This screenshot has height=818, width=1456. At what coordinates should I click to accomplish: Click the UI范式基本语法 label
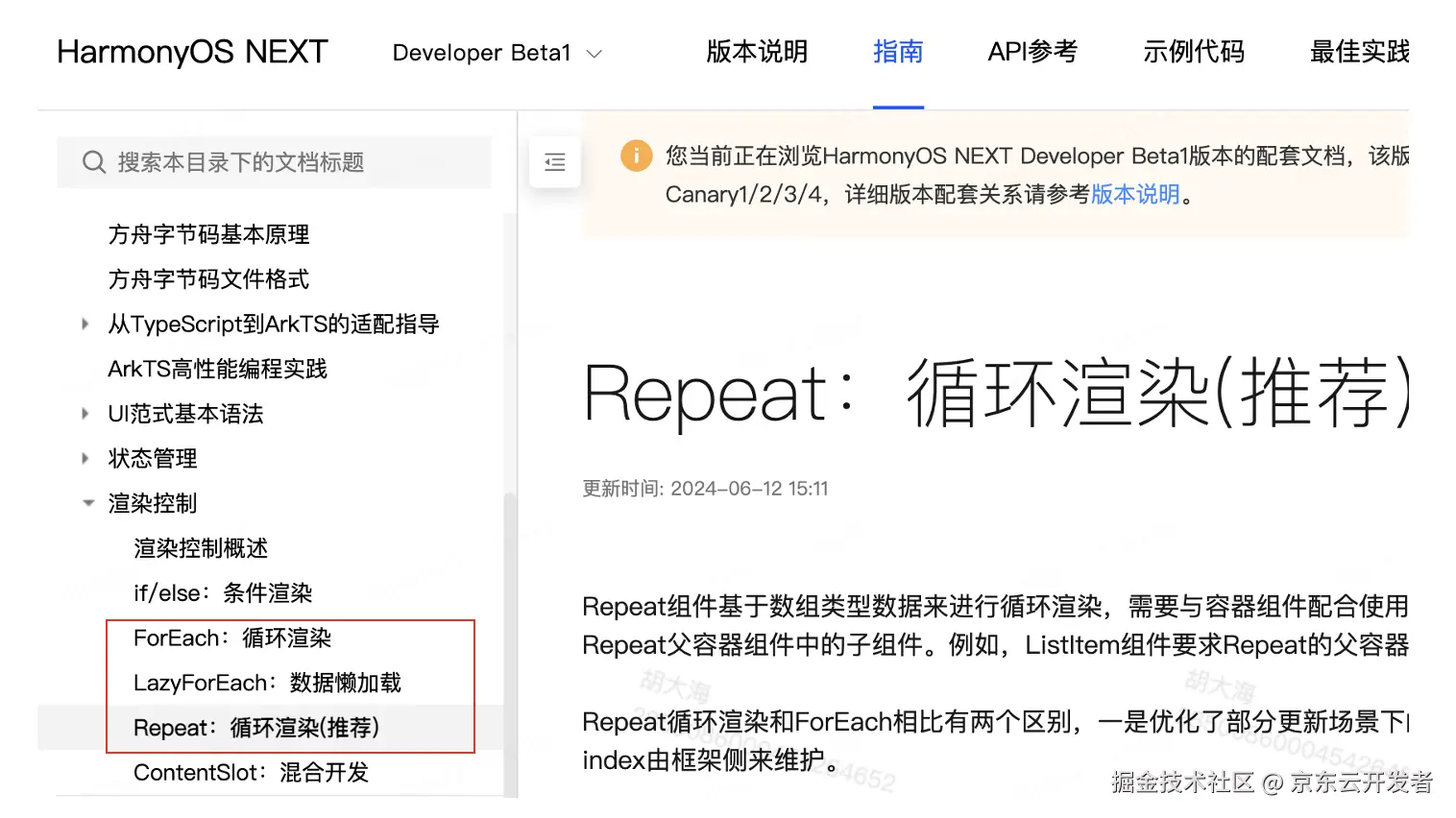coord(185,414)
